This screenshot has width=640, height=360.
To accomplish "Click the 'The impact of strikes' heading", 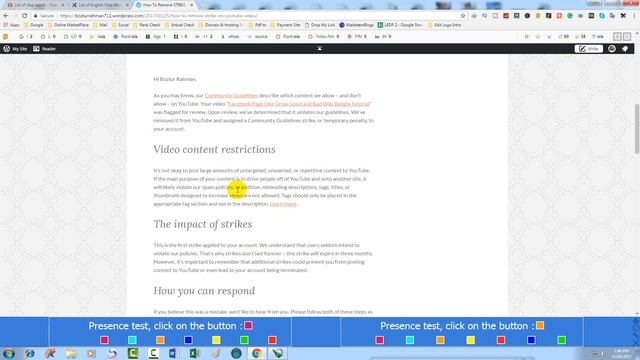I will tap(203, 224).
